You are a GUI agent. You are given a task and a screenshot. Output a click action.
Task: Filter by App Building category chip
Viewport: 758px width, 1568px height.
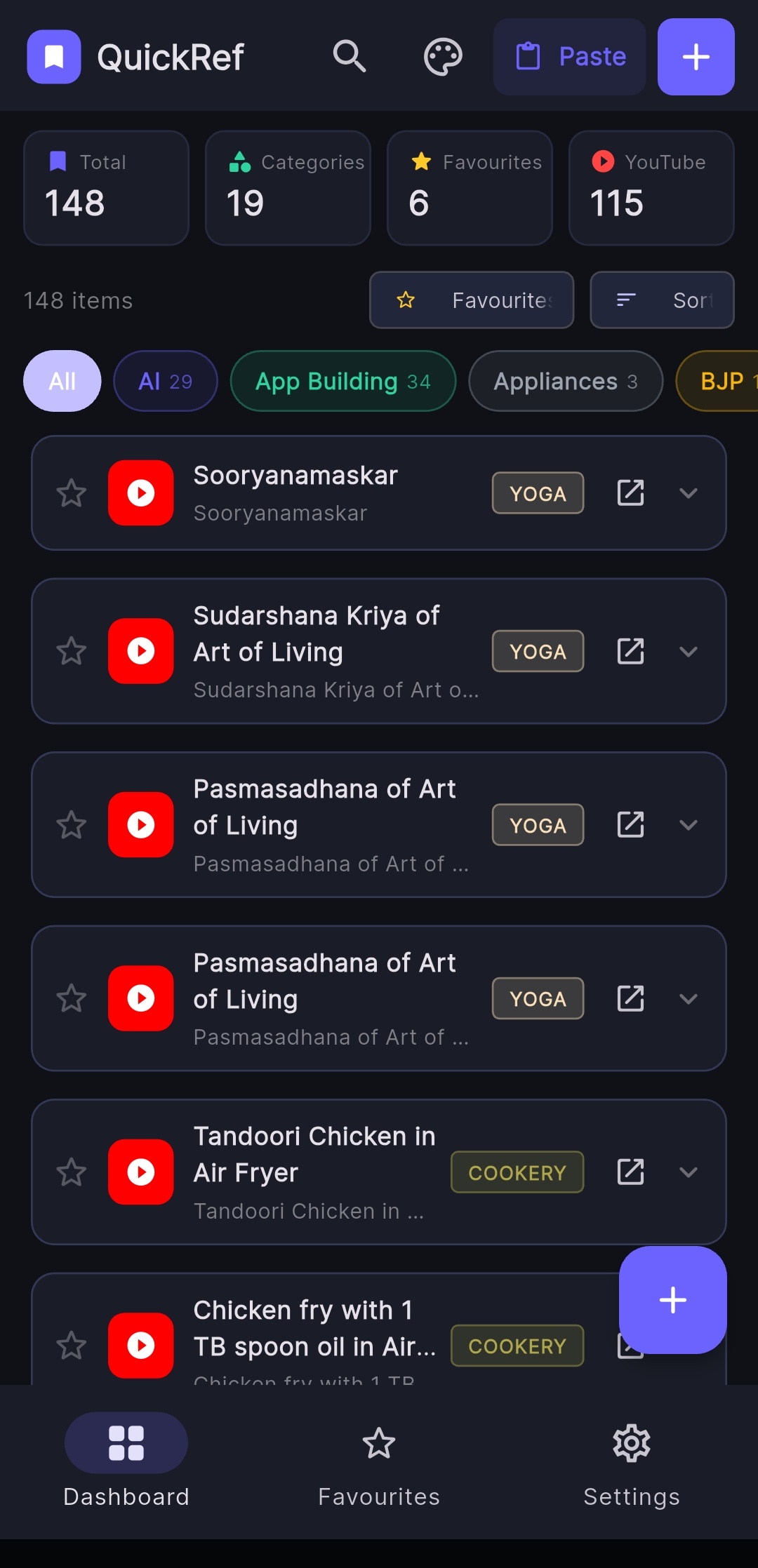[343, 381]
